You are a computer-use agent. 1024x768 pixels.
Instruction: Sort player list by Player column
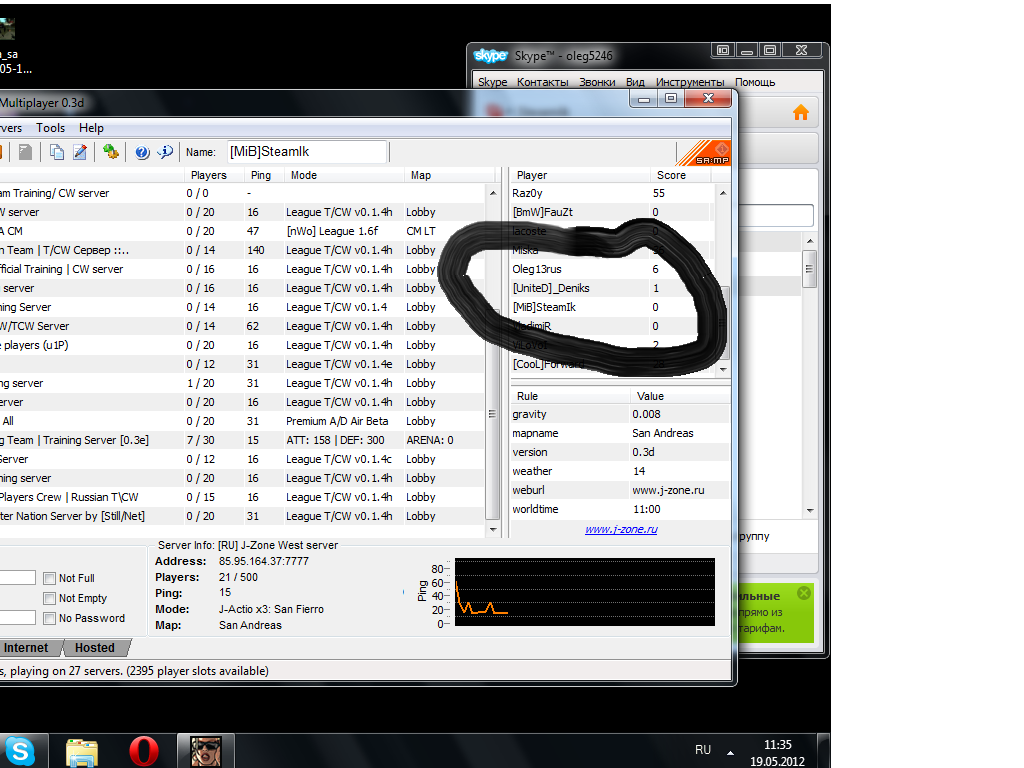[580, 175]
